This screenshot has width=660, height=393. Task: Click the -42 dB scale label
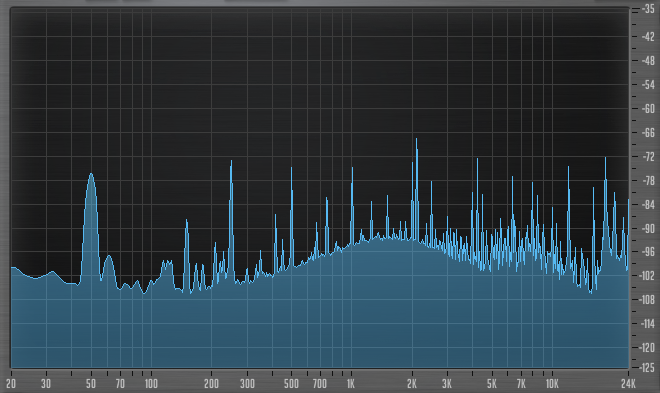648,37
